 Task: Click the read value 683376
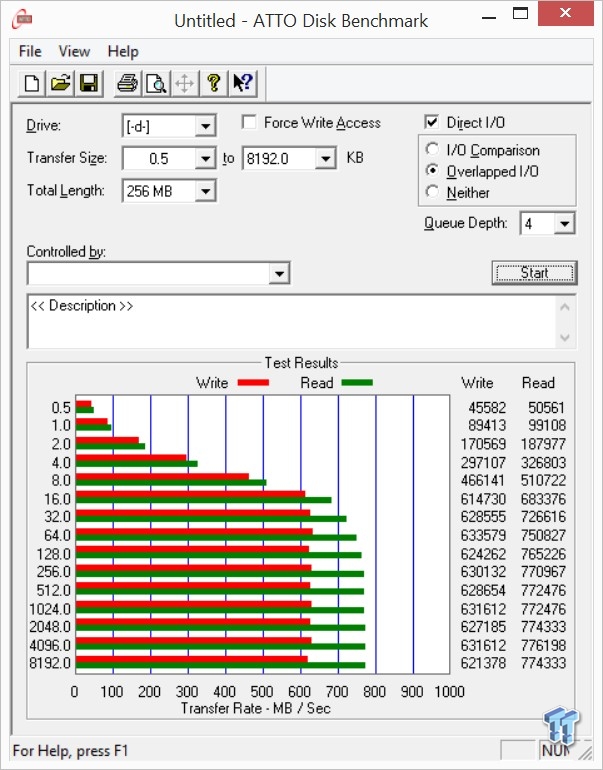click(543, 499)
